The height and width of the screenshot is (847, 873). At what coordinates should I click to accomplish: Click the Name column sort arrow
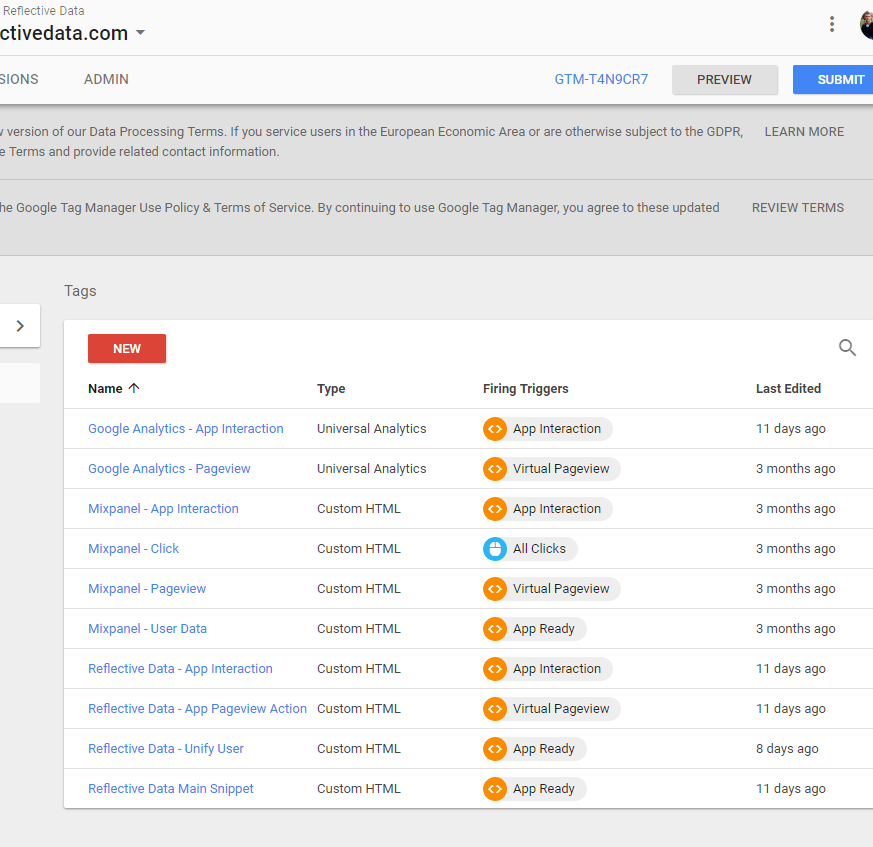point(134,388)
